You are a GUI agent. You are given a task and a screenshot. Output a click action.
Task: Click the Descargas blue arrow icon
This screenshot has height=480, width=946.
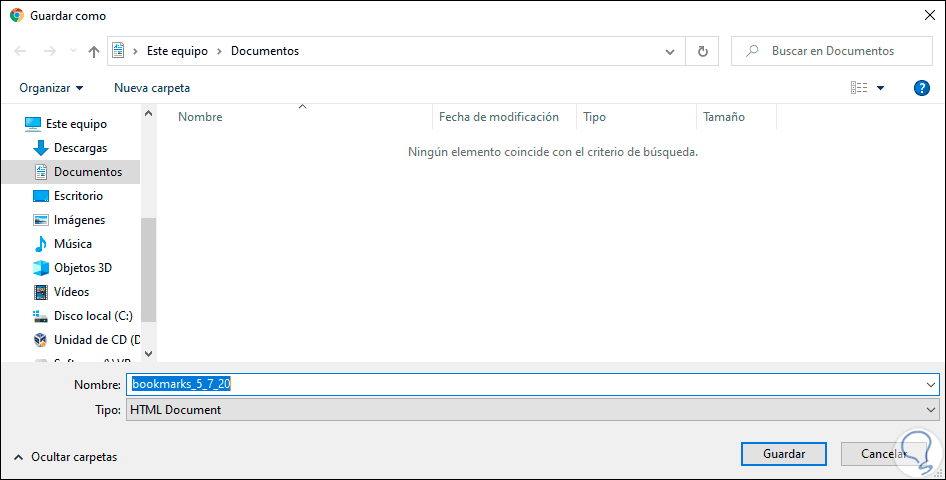(40, 148)
